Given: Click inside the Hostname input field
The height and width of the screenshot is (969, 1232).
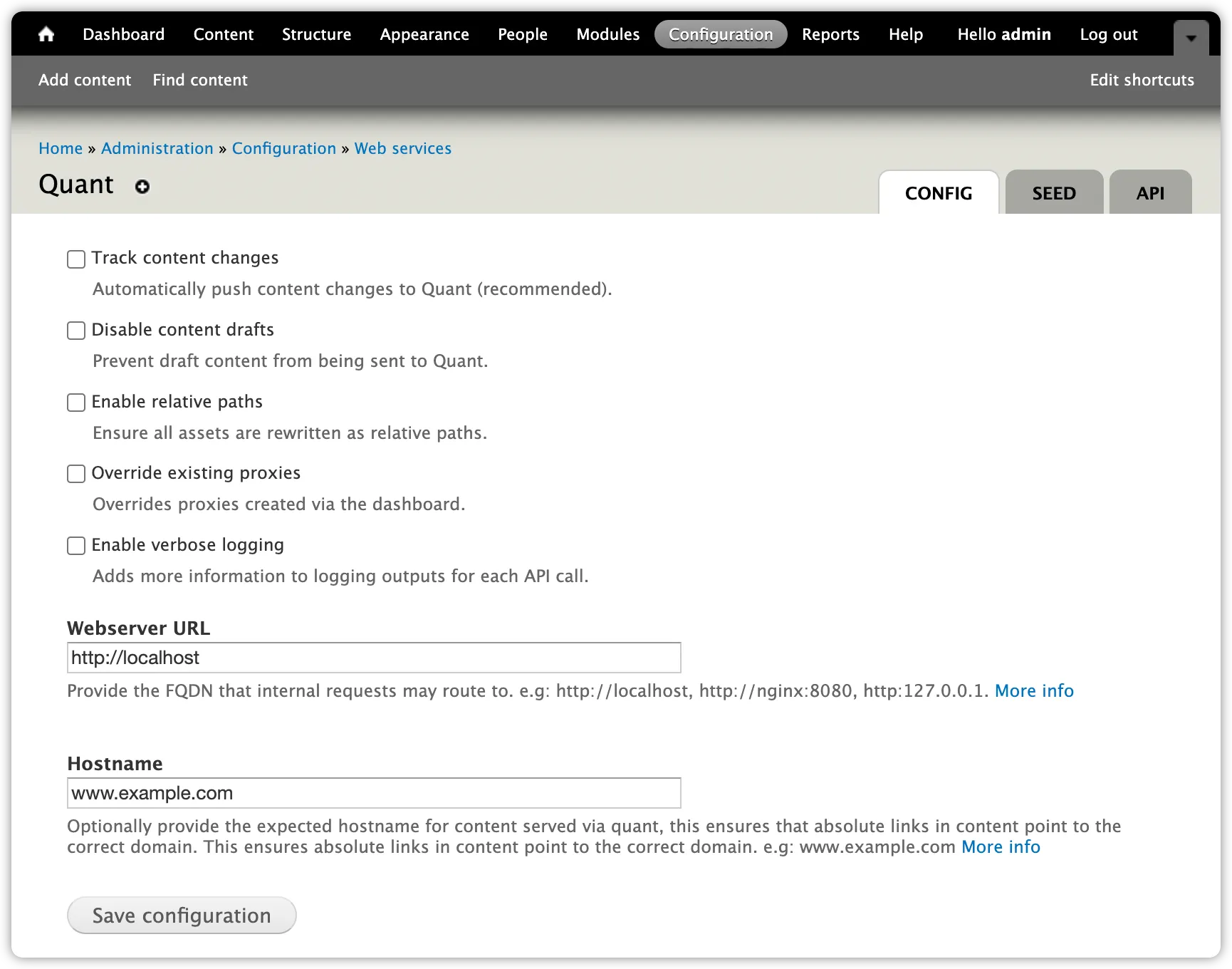Looking at the screenshot, I should click(x=374, y=792).
